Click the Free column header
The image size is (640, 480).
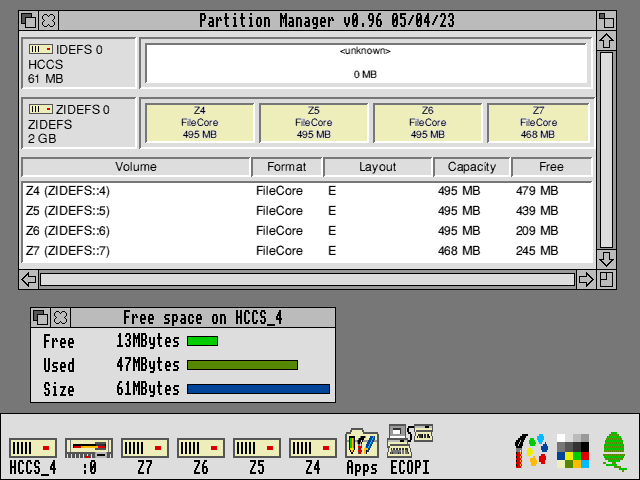tap(551, 167)
